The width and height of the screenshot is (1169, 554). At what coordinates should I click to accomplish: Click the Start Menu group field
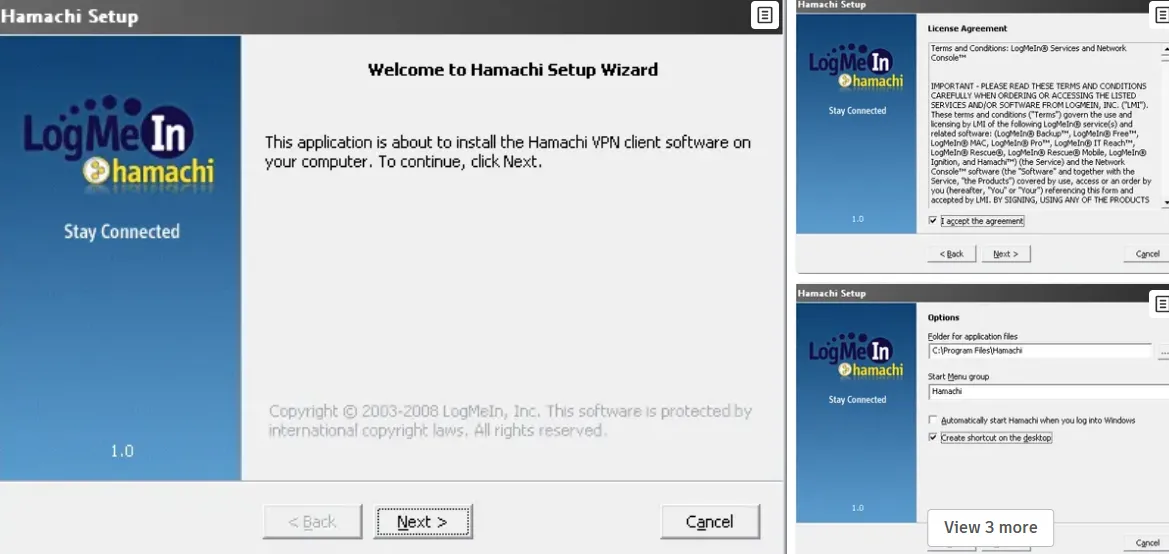click(x=1045, y=391)
